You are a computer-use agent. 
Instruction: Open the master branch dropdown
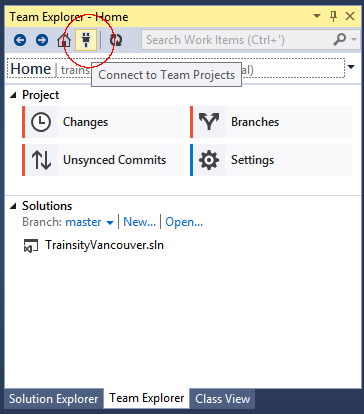tap(89, 222)
